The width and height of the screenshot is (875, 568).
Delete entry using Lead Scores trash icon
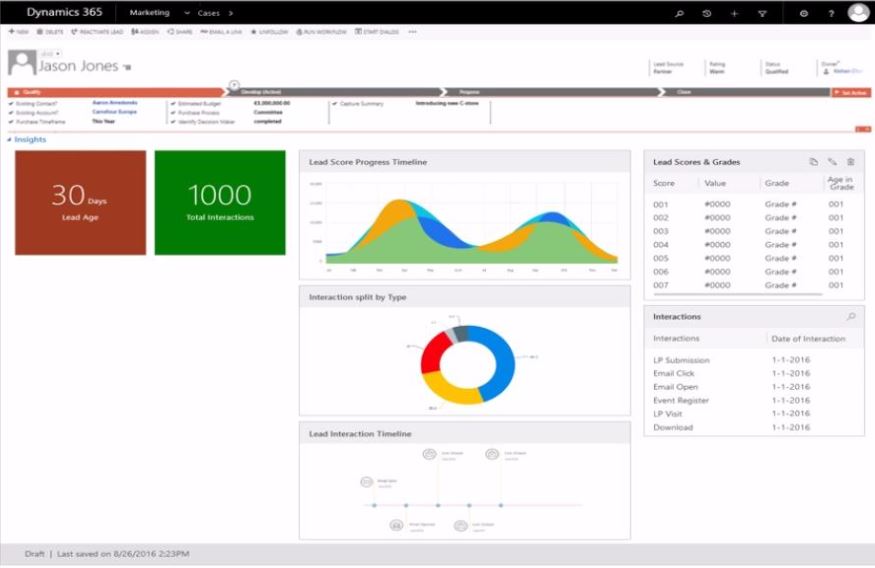851,162
